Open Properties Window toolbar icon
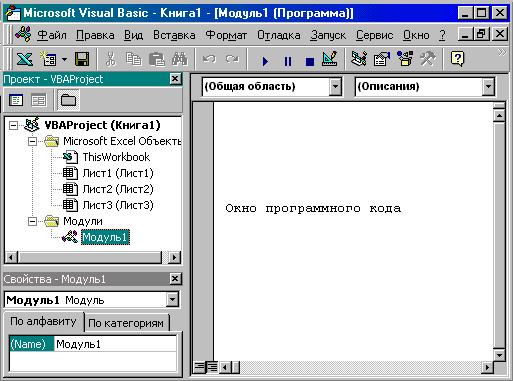Viewport: 513px width, 381px height. [382, 59]
